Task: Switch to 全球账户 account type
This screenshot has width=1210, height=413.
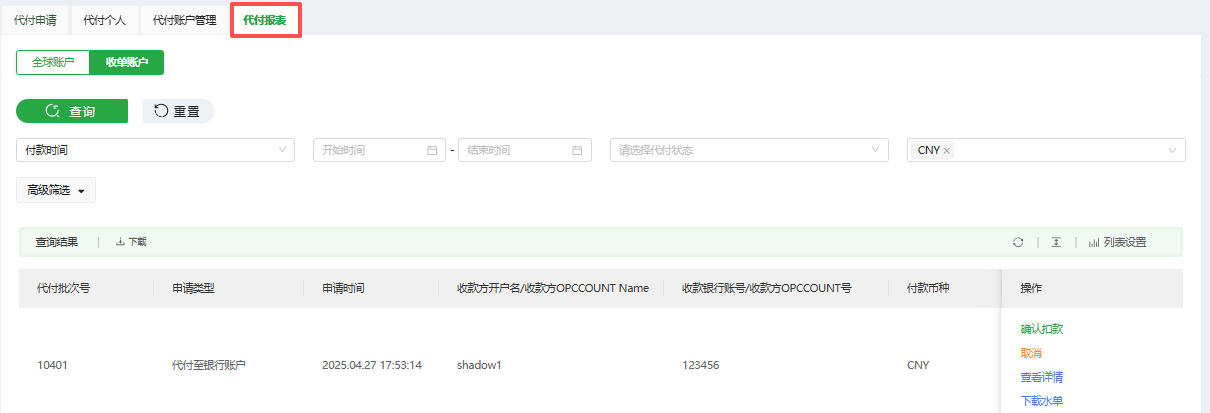Action: click(53, 62)
